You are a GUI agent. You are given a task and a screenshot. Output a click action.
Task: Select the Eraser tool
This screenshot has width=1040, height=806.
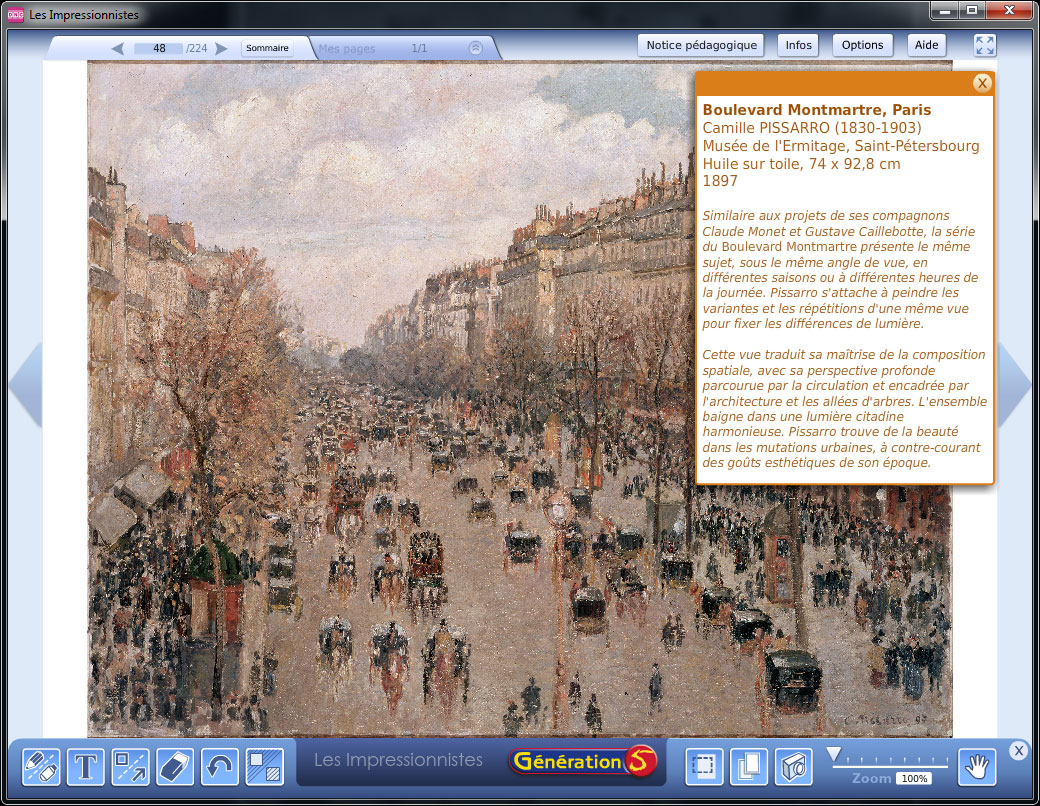point(174,767)
